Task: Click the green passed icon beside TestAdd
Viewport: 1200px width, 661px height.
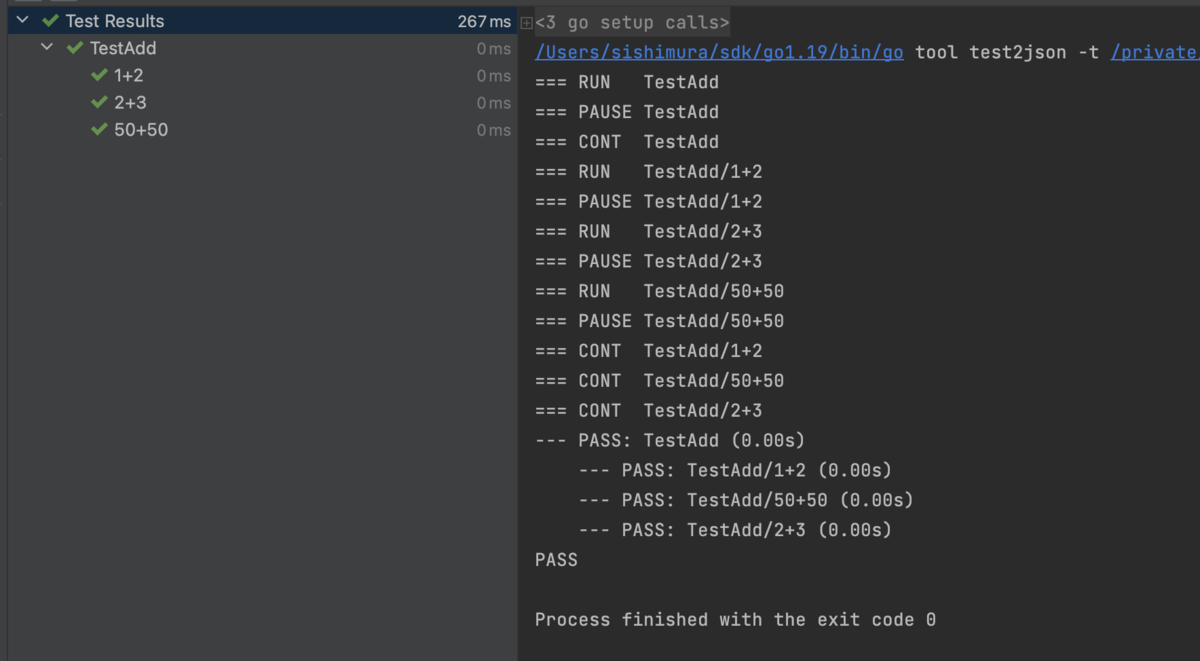Action: tap(74, 48)
